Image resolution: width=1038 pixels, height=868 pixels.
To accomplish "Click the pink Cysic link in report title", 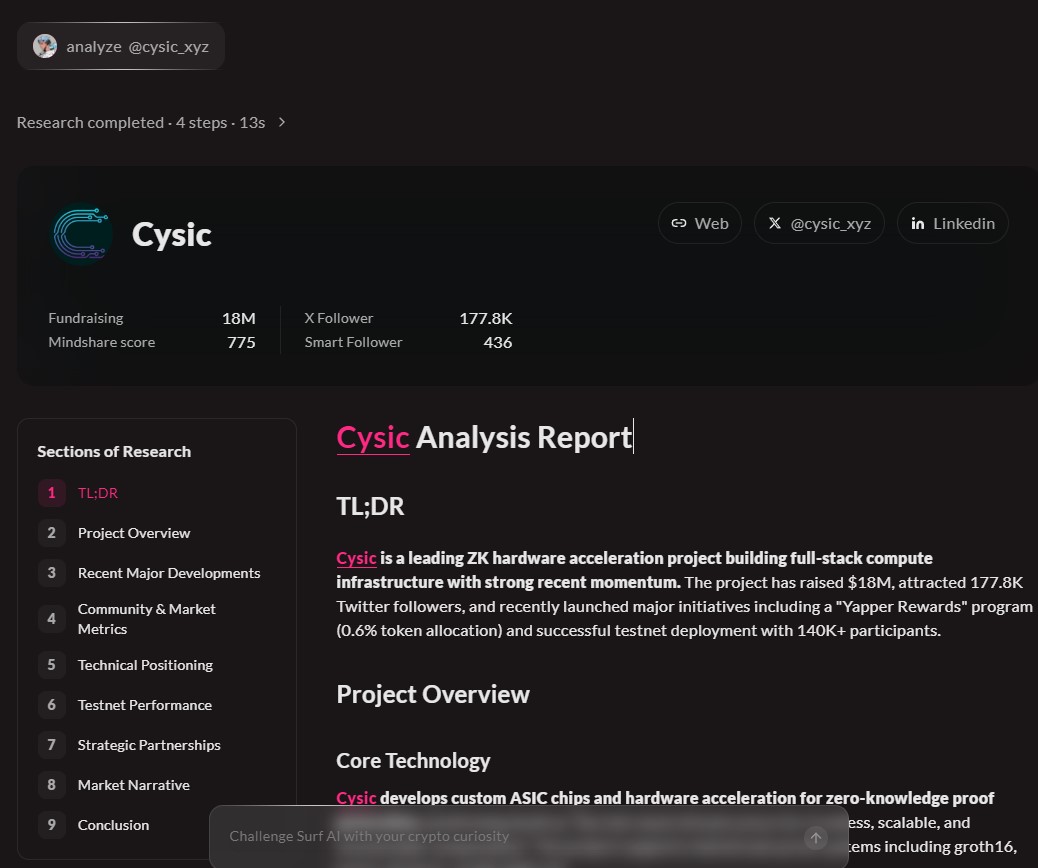I will (x=373, y=438).
